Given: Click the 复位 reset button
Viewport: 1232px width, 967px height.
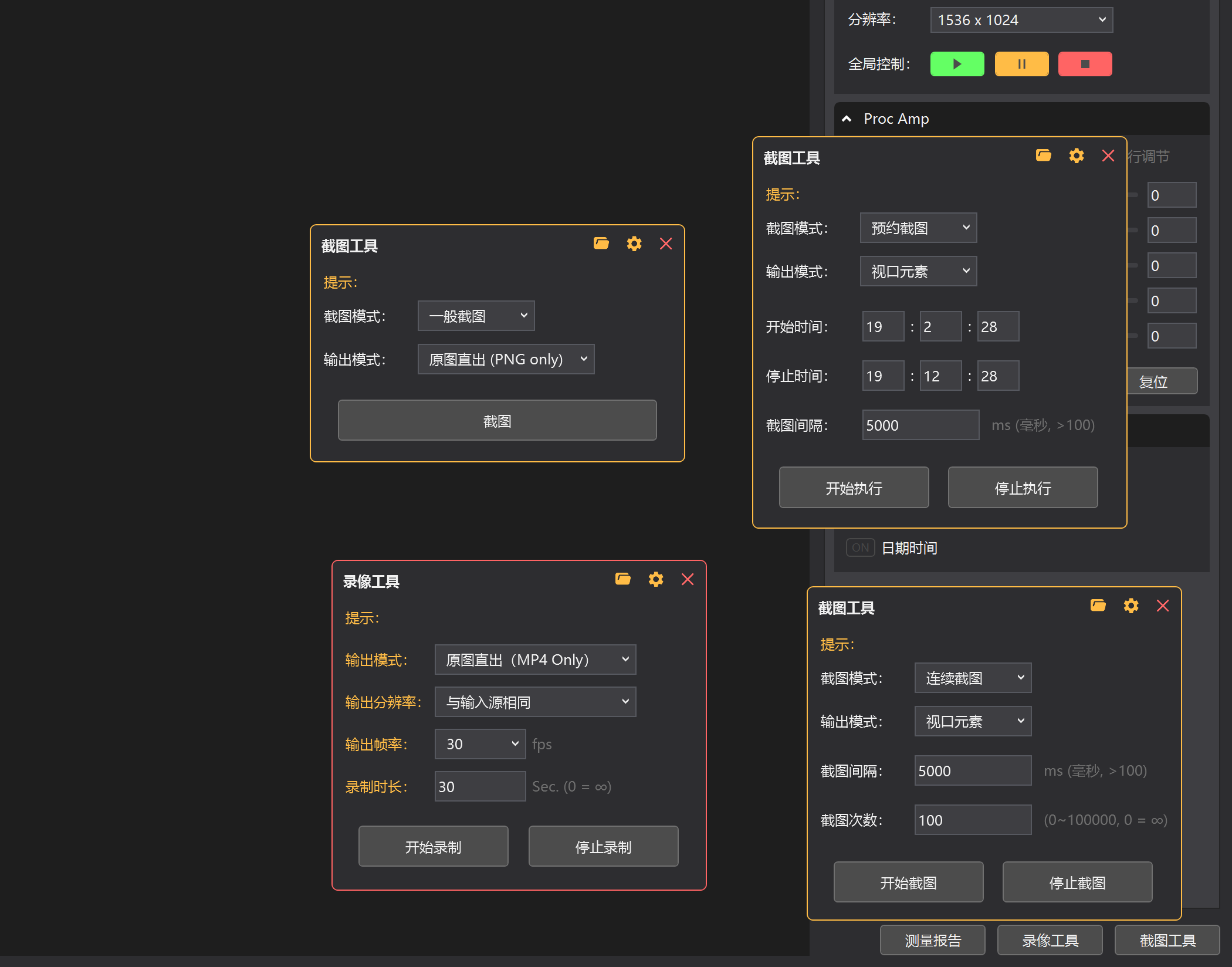Looking at the screenshot, I should coord(1160,381).
